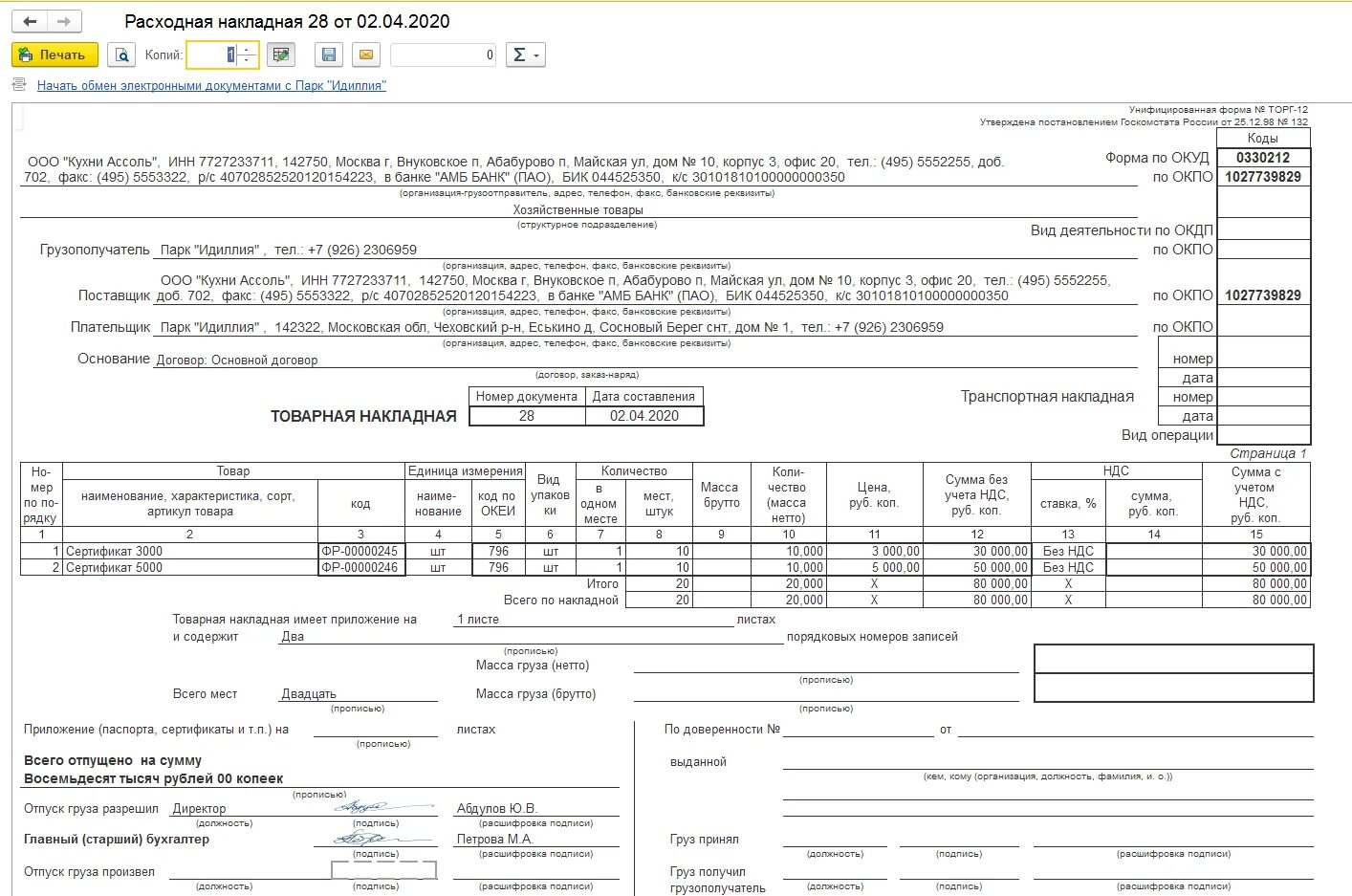Click code cell ФР-00000245
Image resolution: width=1352 pixels, height=896 pixels.
click(361, 551)
